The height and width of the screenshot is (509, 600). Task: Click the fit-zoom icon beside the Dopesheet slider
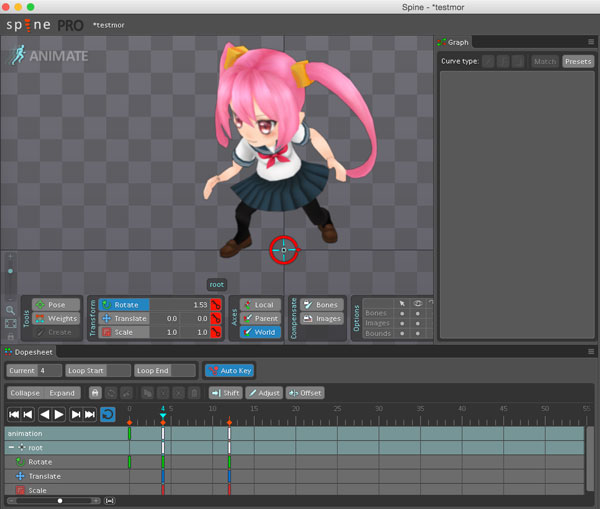109,500
